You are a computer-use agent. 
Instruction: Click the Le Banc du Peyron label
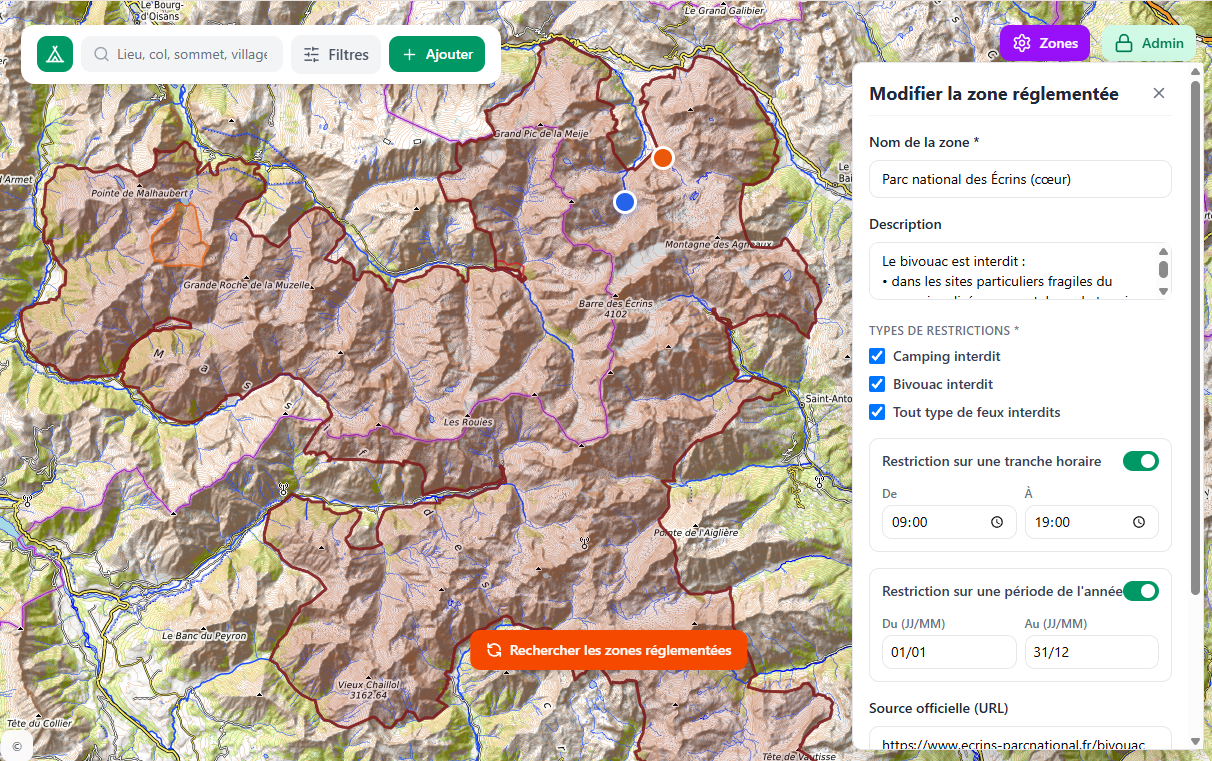pyautogui.click(x=202, y=635)
